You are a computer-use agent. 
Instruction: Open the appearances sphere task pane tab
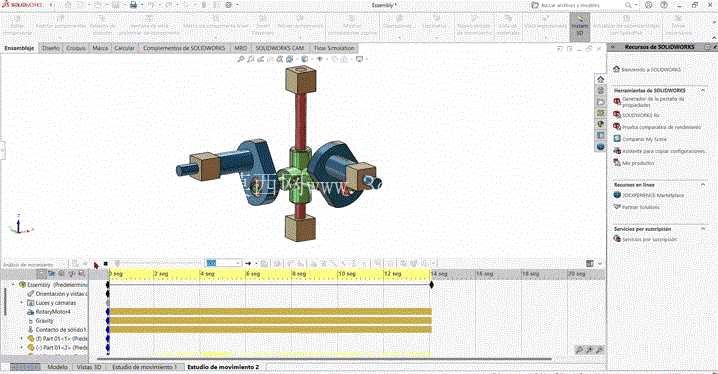[x=600, y=124]
